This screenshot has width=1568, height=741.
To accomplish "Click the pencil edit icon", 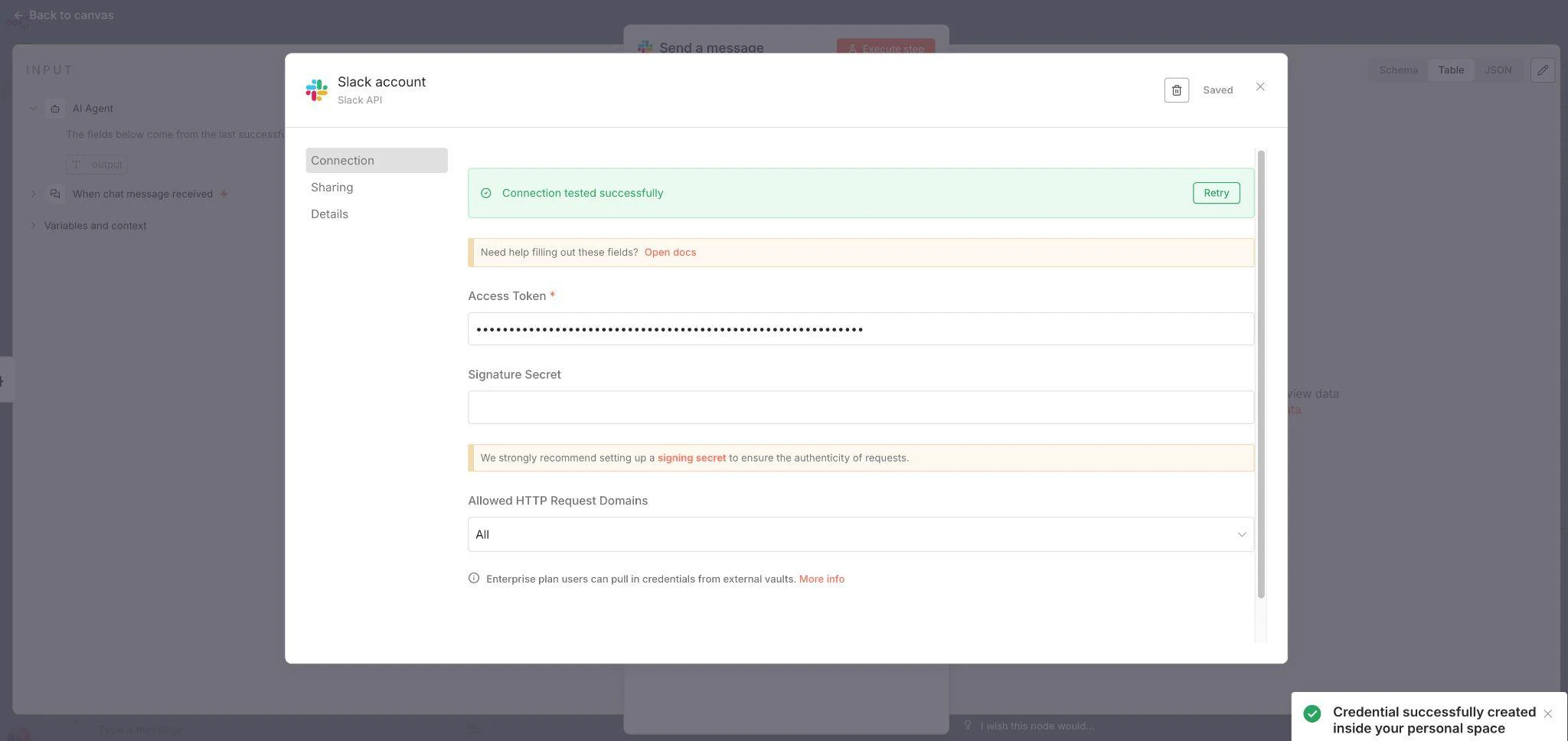I will coord(1542,70).
